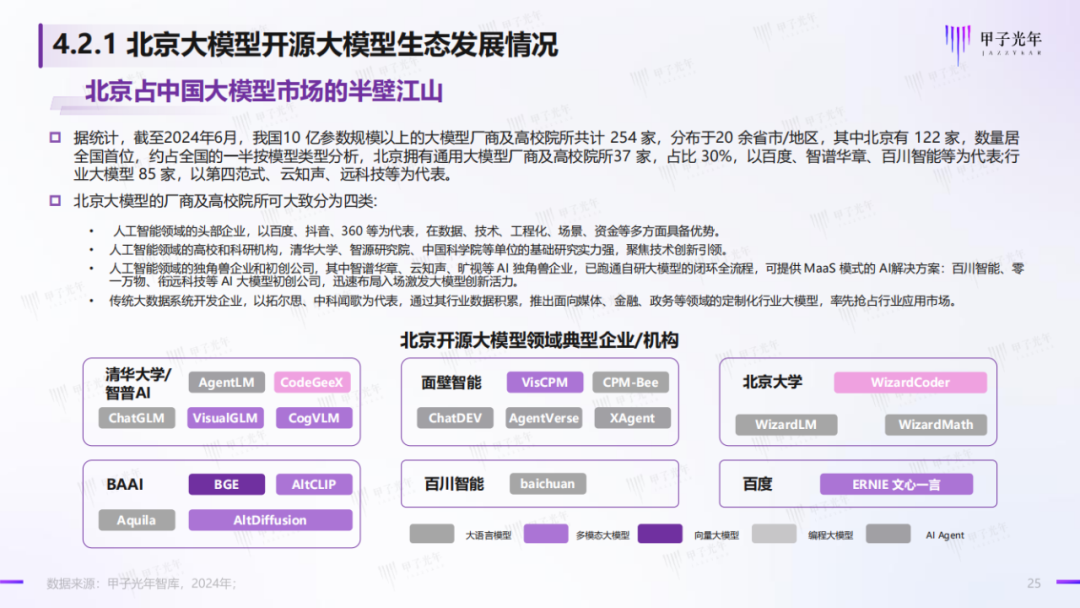This screenshot has width=1080, height=608.
Task: Click the BAAI label
Action: coord(125,484)
